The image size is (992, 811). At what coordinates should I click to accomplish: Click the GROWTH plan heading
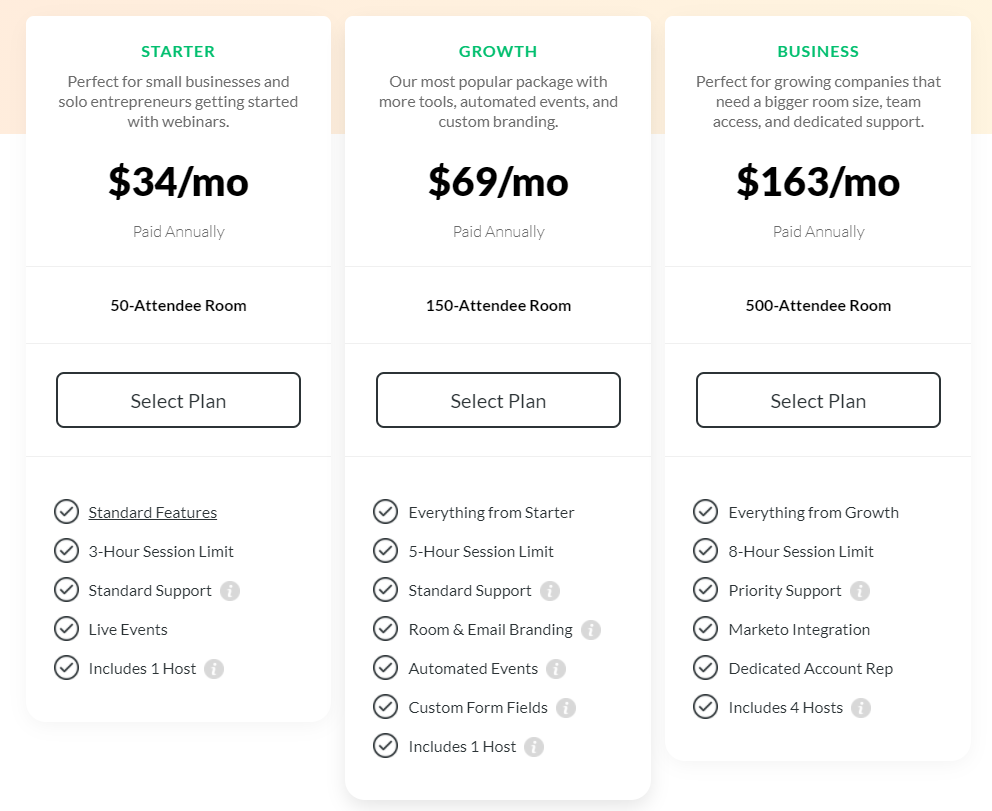[x=498, y=52]
